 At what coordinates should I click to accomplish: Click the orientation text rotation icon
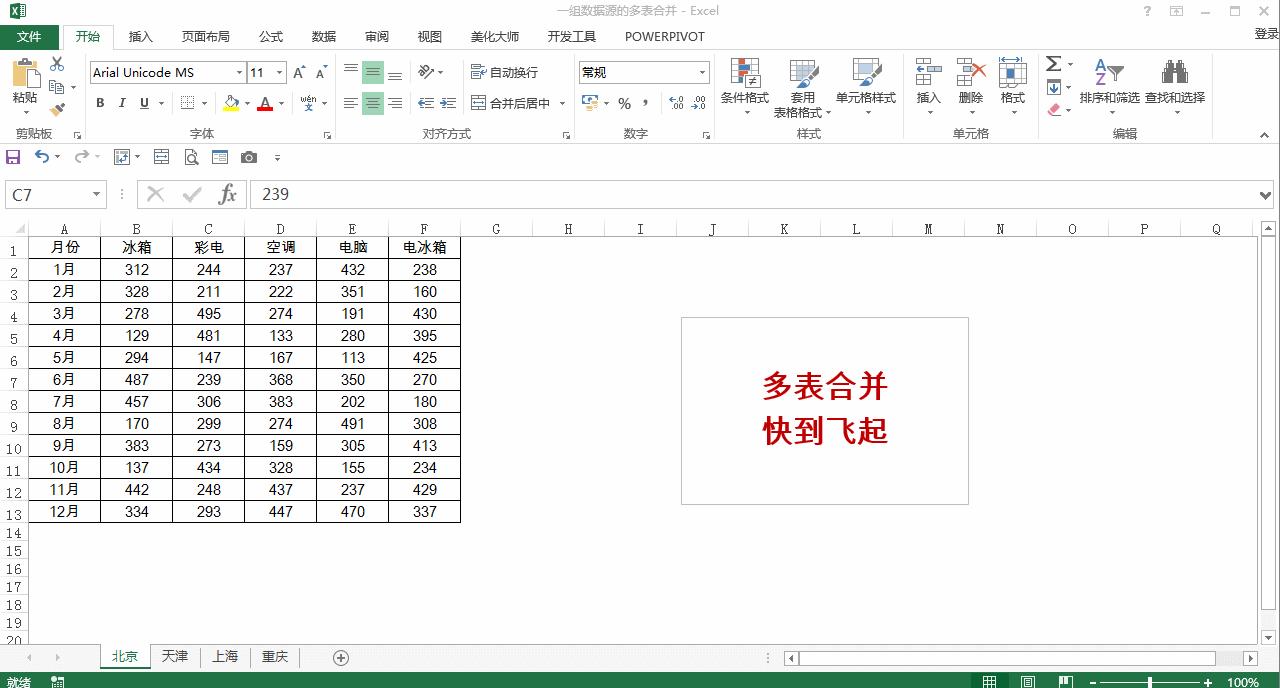pyautogui.click(x=427, y=72)
